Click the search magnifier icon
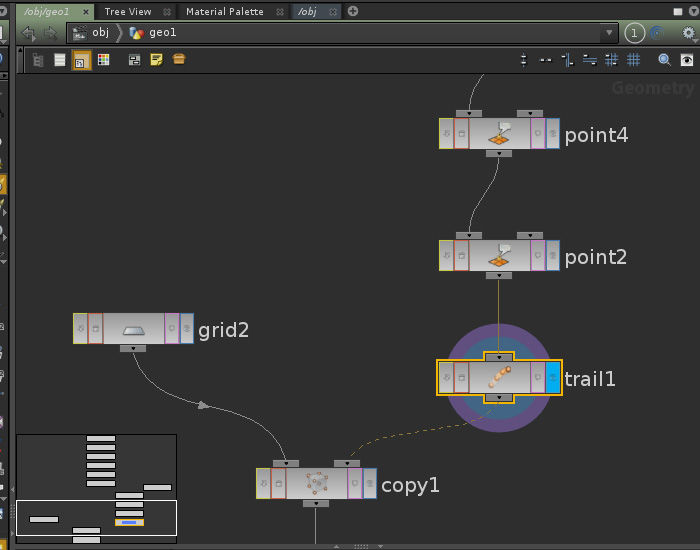This screenshot has height=550, width=700. (664, 60)
